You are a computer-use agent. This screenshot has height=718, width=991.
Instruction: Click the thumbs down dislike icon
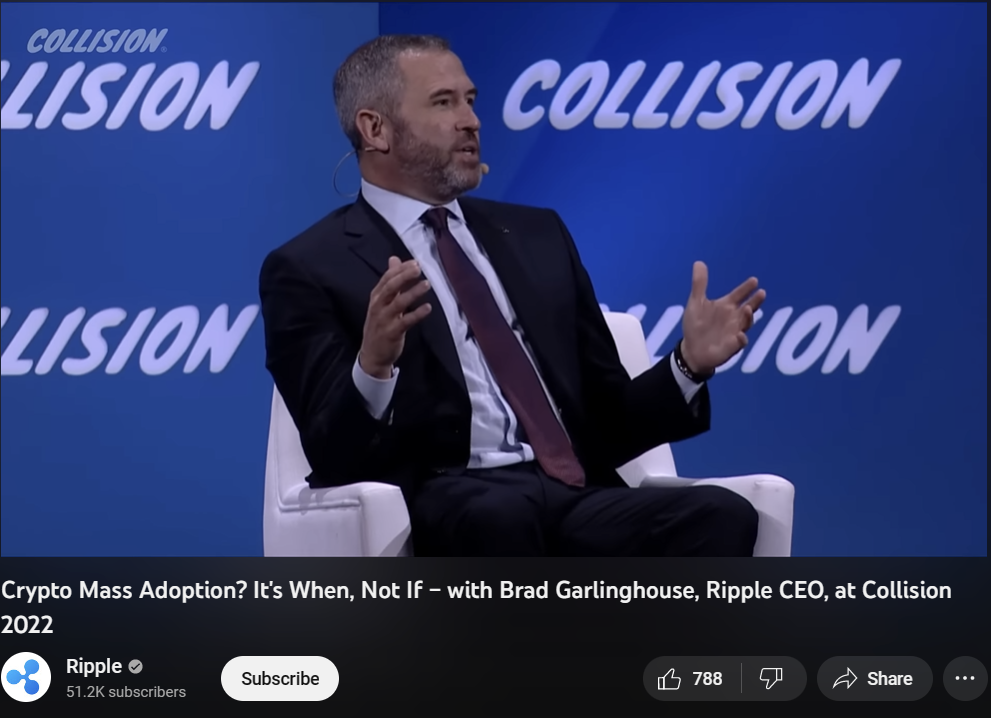click(771, 679)
